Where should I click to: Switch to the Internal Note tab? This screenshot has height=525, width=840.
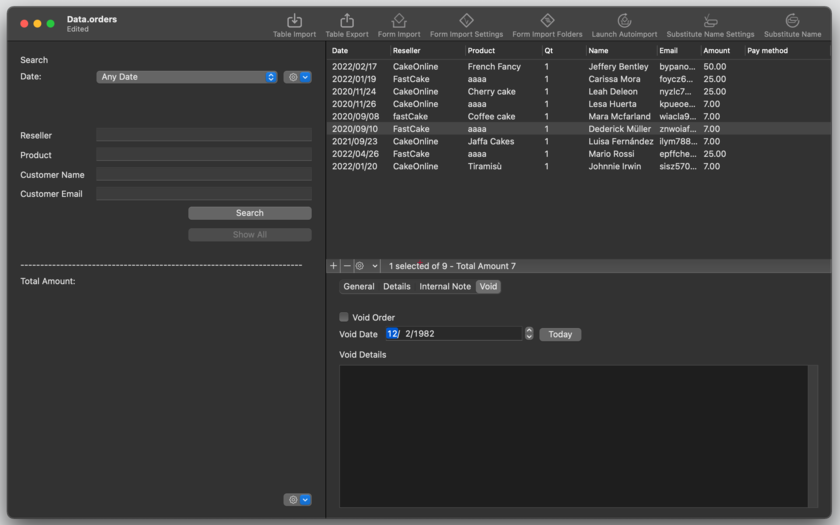(445, 287)
